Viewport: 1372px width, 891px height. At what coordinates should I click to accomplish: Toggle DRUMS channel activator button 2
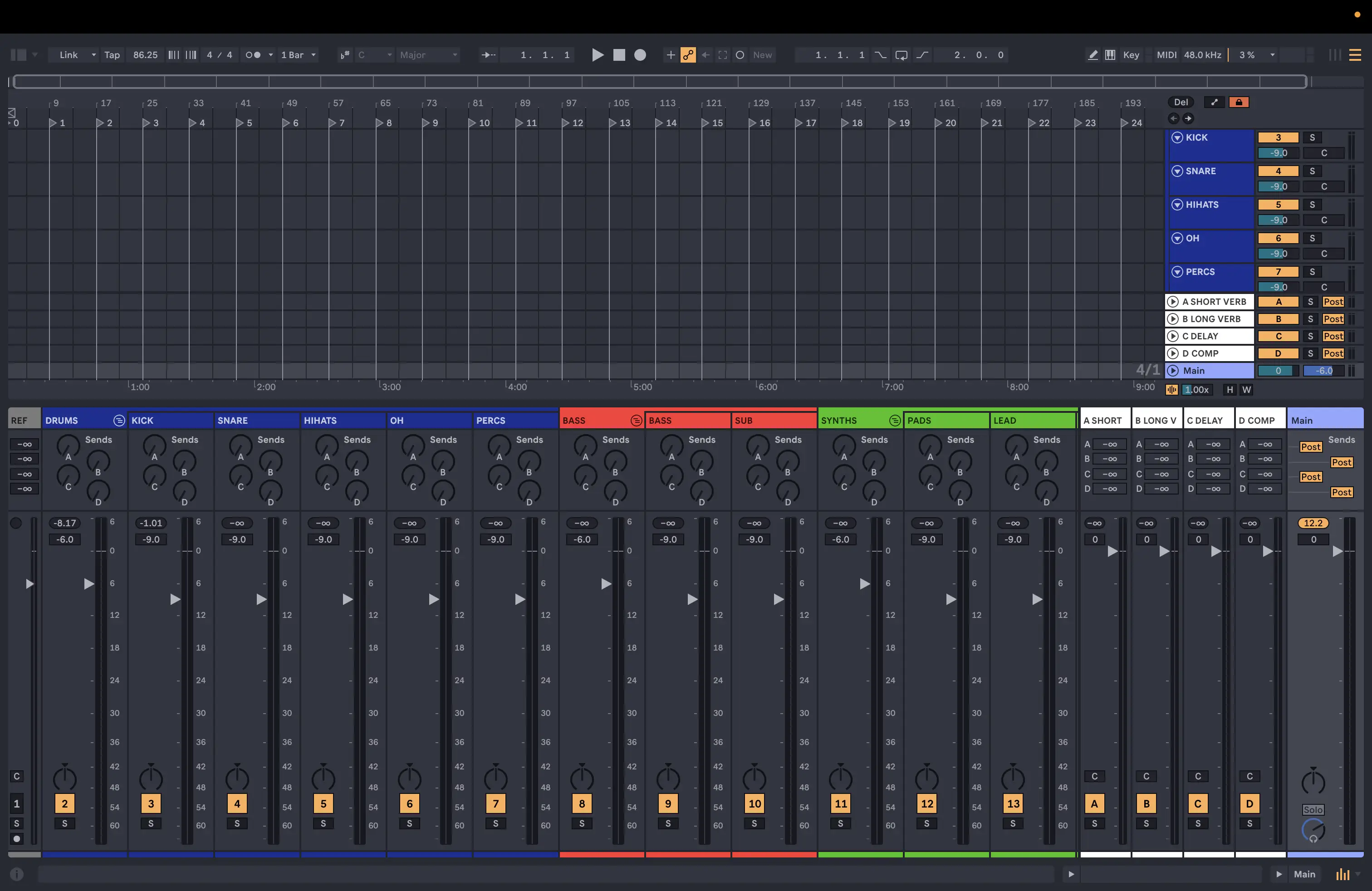pos(64,803)
